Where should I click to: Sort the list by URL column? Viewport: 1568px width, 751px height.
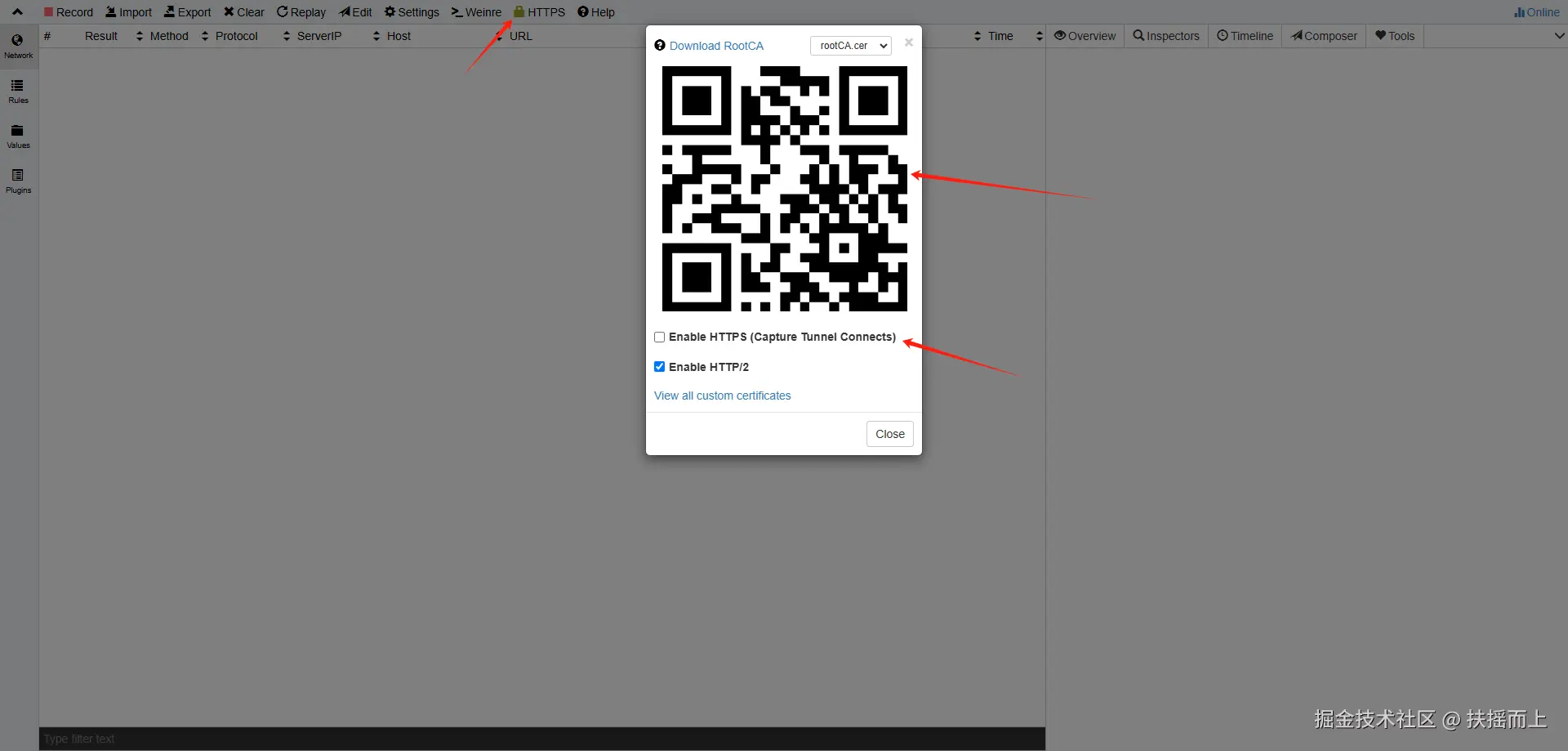click(521, 36)
